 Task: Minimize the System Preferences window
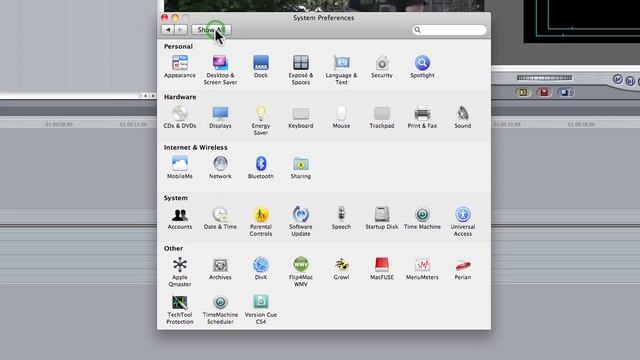click(x=175, y=18)
